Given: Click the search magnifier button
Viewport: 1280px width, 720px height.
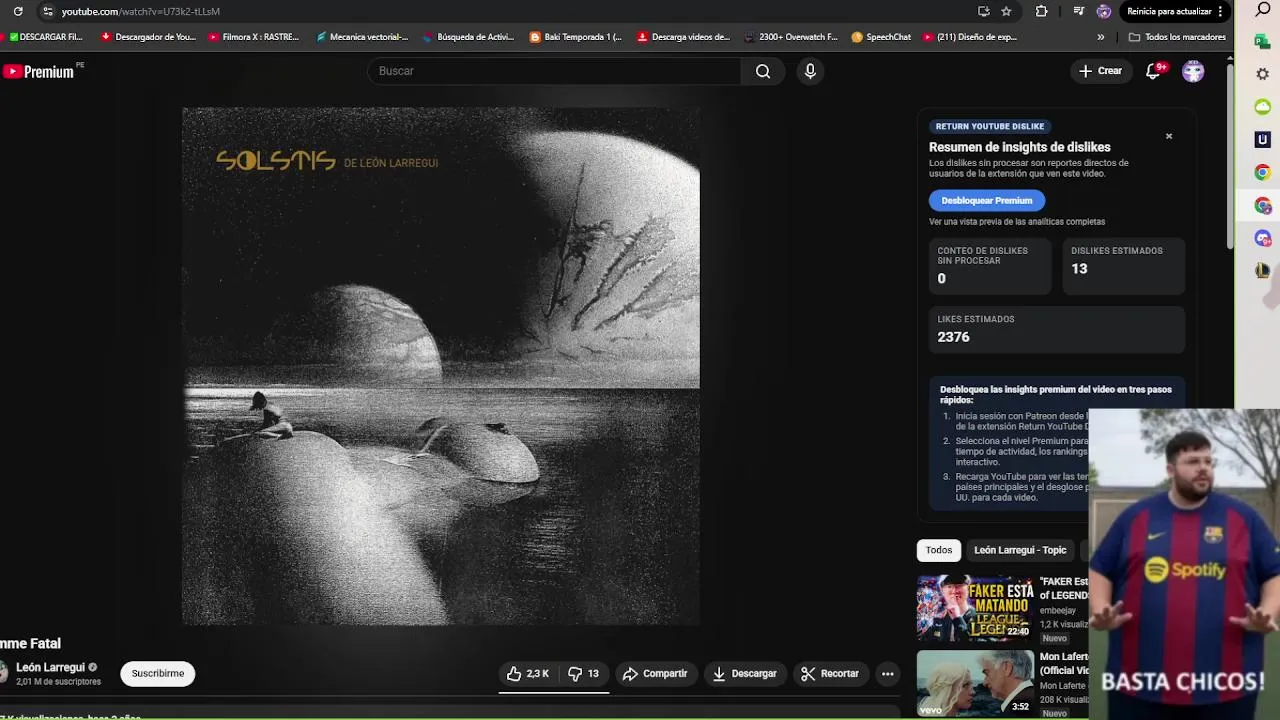Looking at the screenshot, I should point(763,71).
